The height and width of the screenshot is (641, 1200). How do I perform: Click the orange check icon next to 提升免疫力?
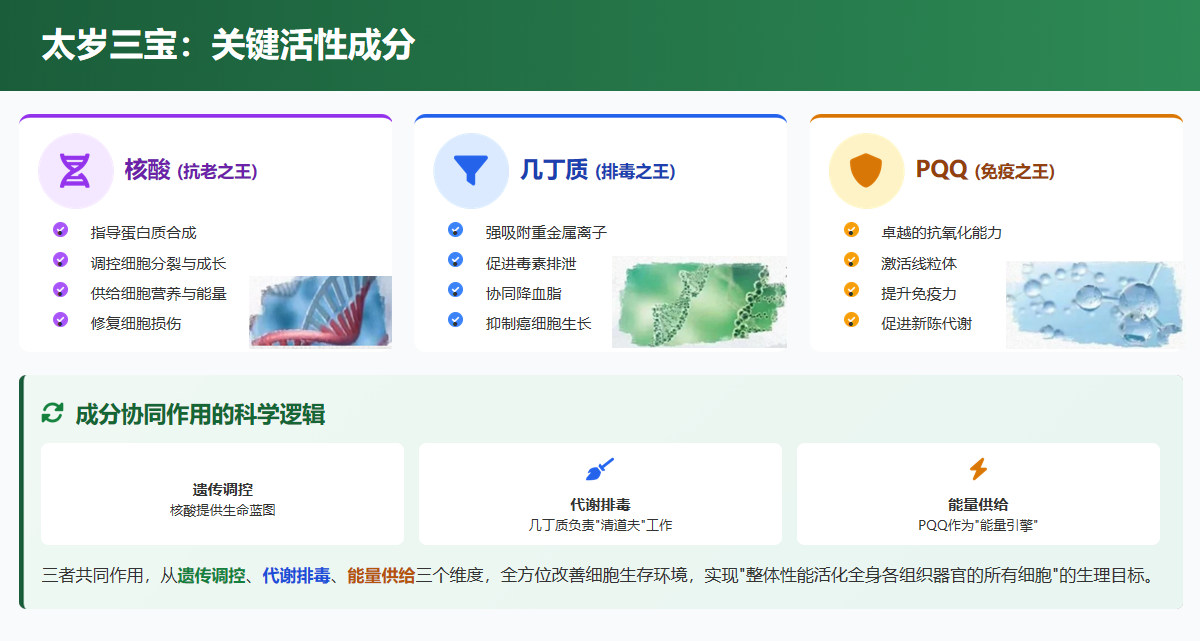851,290
